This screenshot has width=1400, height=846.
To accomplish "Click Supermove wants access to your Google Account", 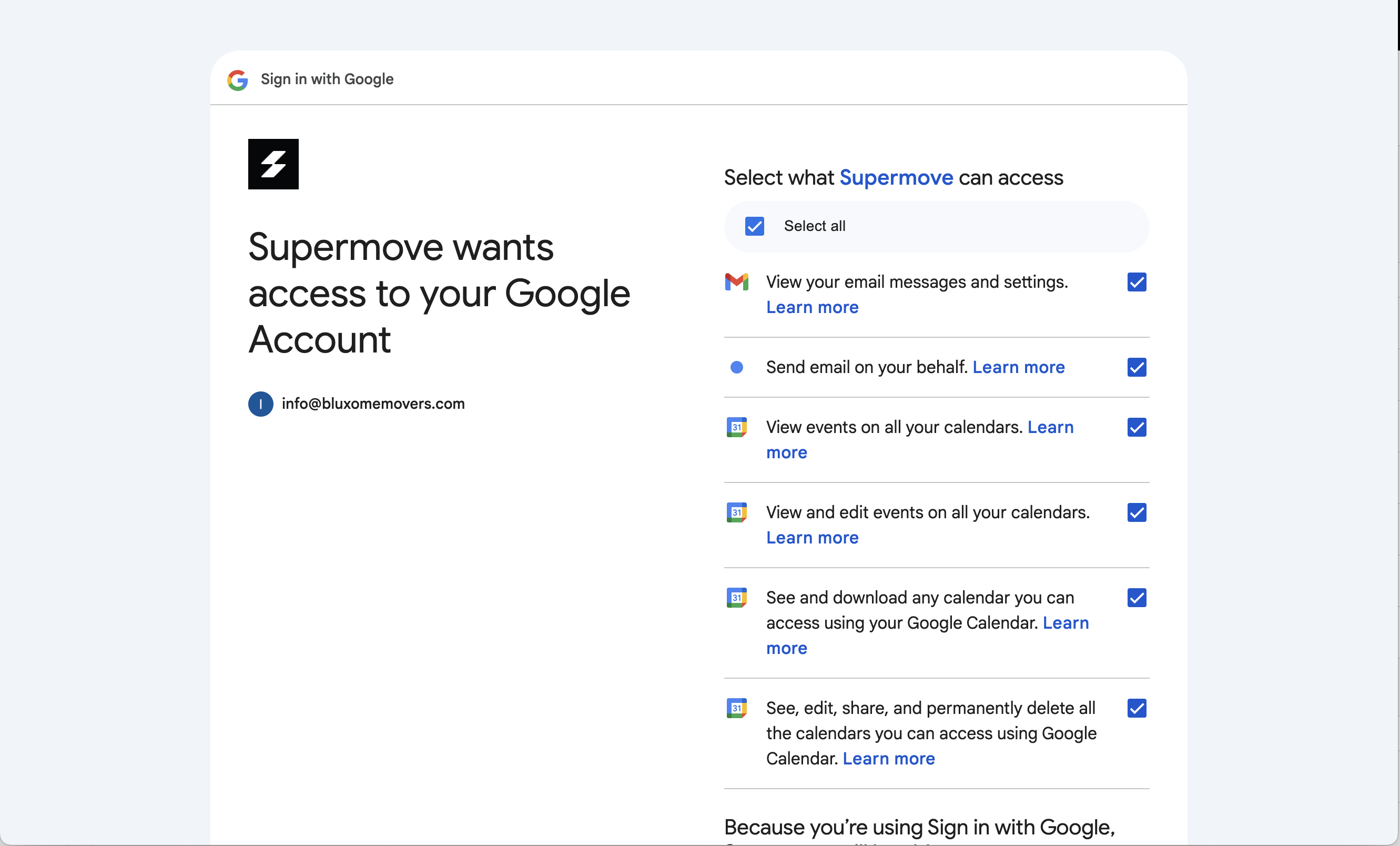I will (x=439, y=294).
